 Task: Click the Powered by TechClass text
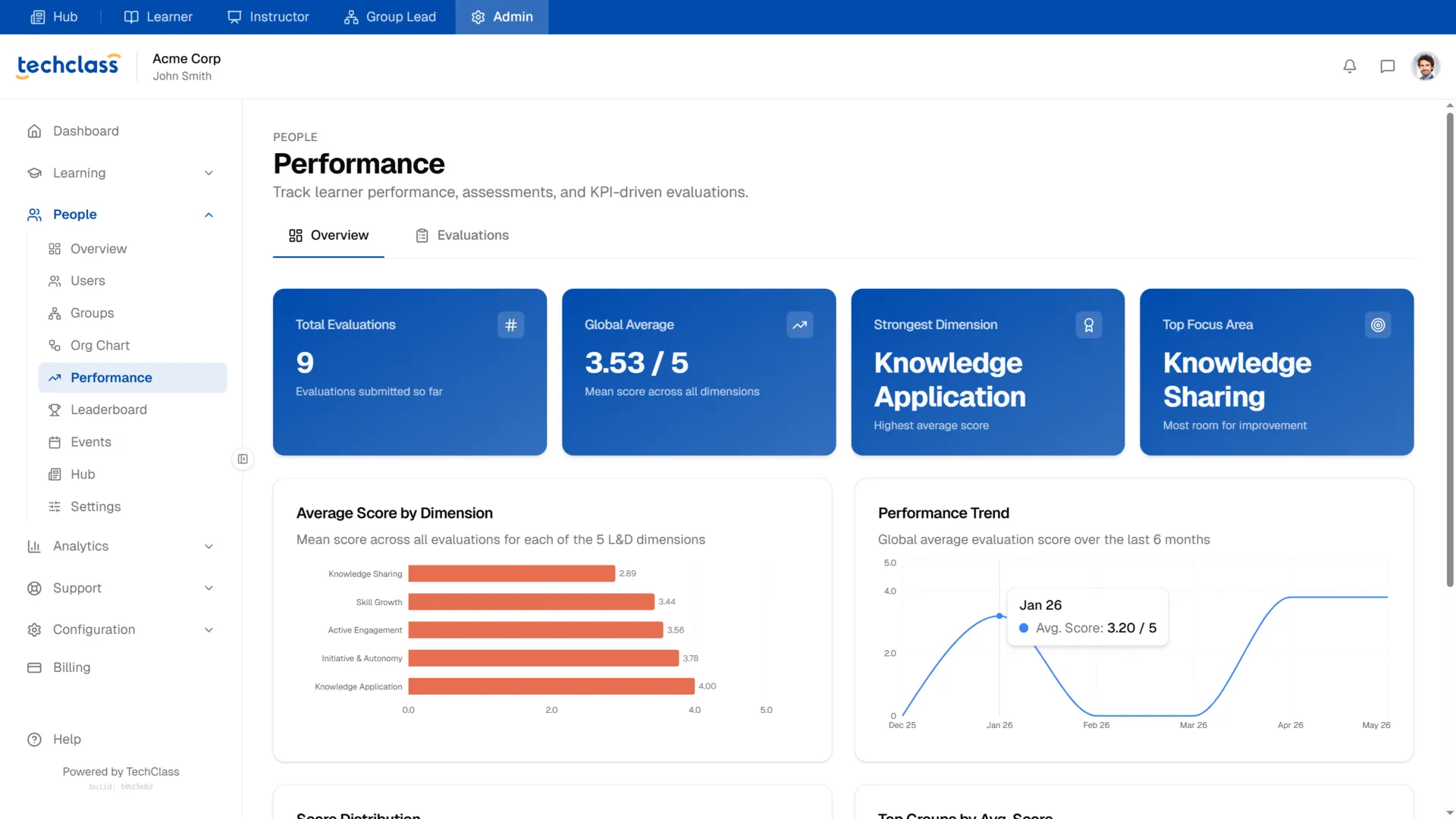121,771
